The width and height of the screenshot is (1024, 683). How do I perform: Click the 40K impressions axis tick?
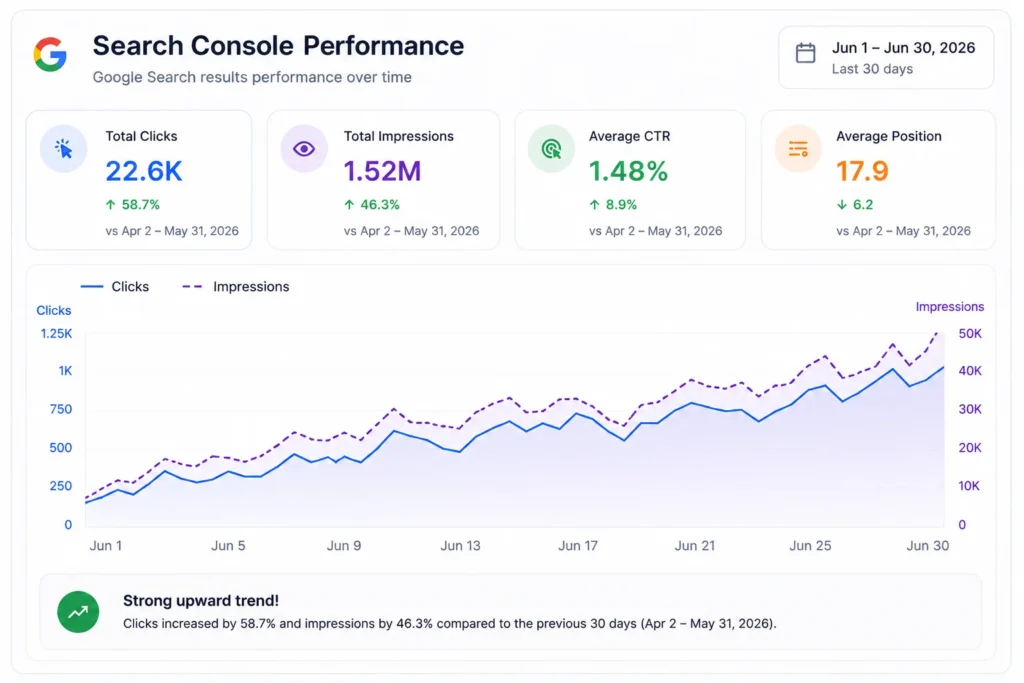[x=970, y=371]
